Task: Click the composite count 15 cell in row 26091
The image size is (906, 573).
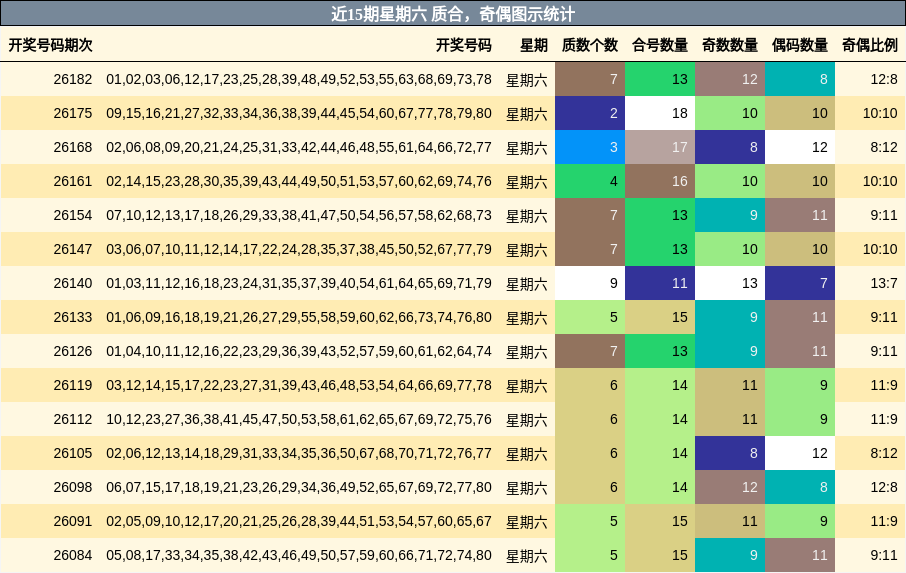Action: click(660, 522)
